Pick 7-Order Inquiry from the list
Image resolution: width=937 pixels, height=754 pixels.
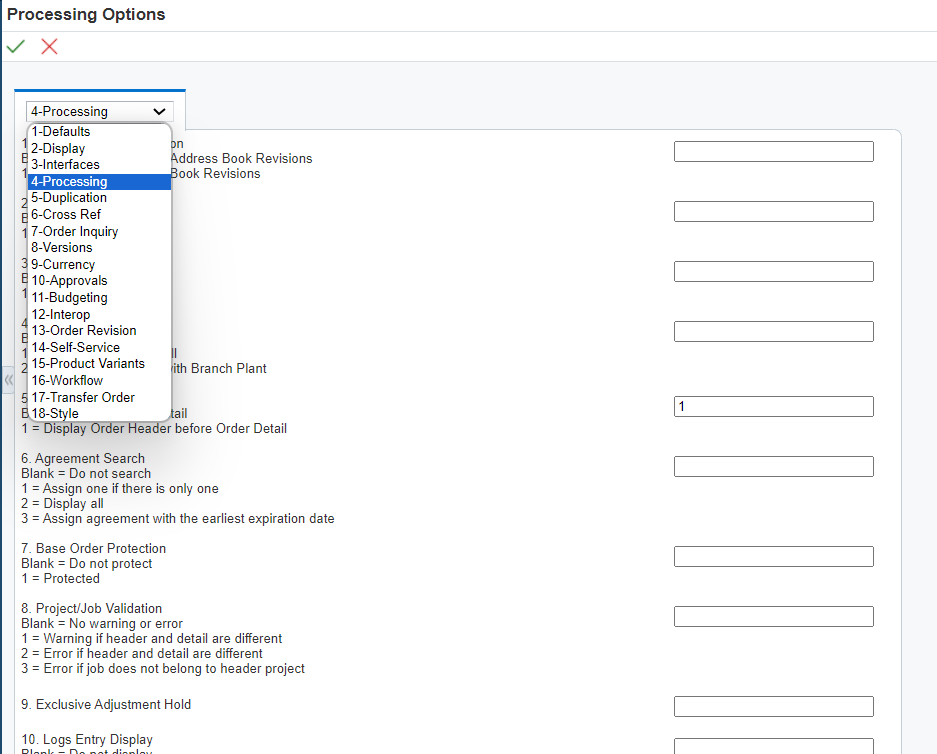coord(74,231)
